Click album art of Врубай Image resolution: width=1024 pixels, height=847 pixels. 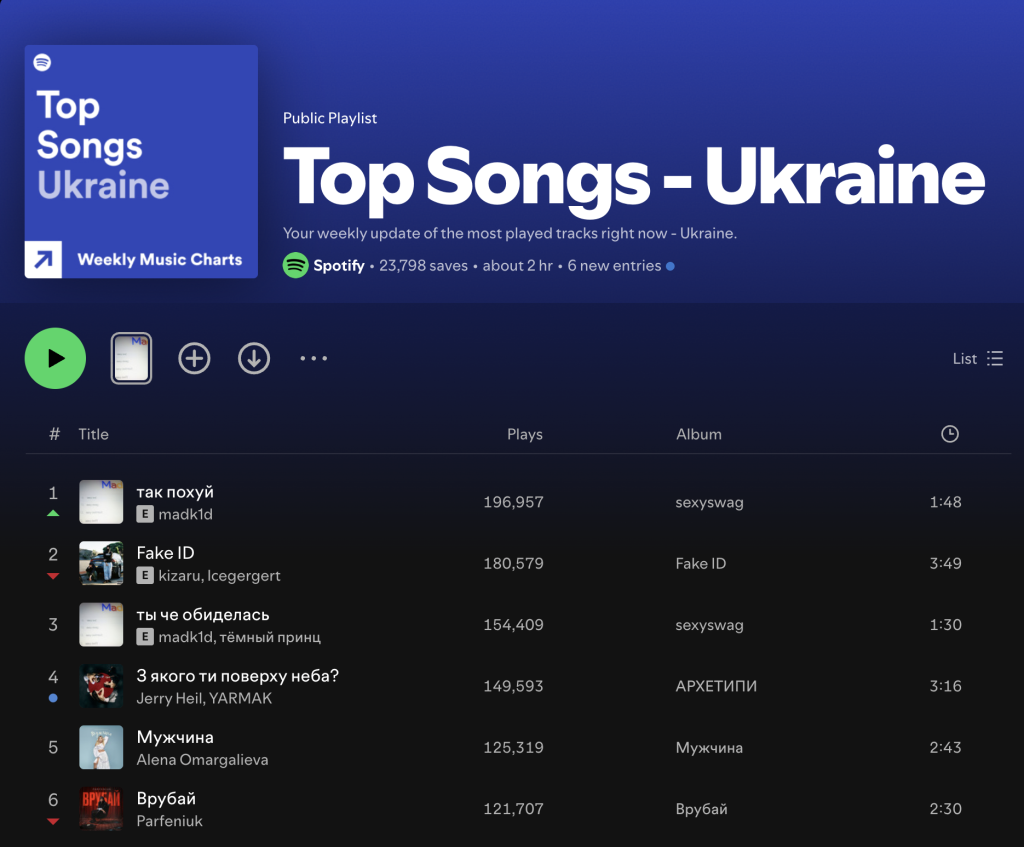tap(101, 808)
